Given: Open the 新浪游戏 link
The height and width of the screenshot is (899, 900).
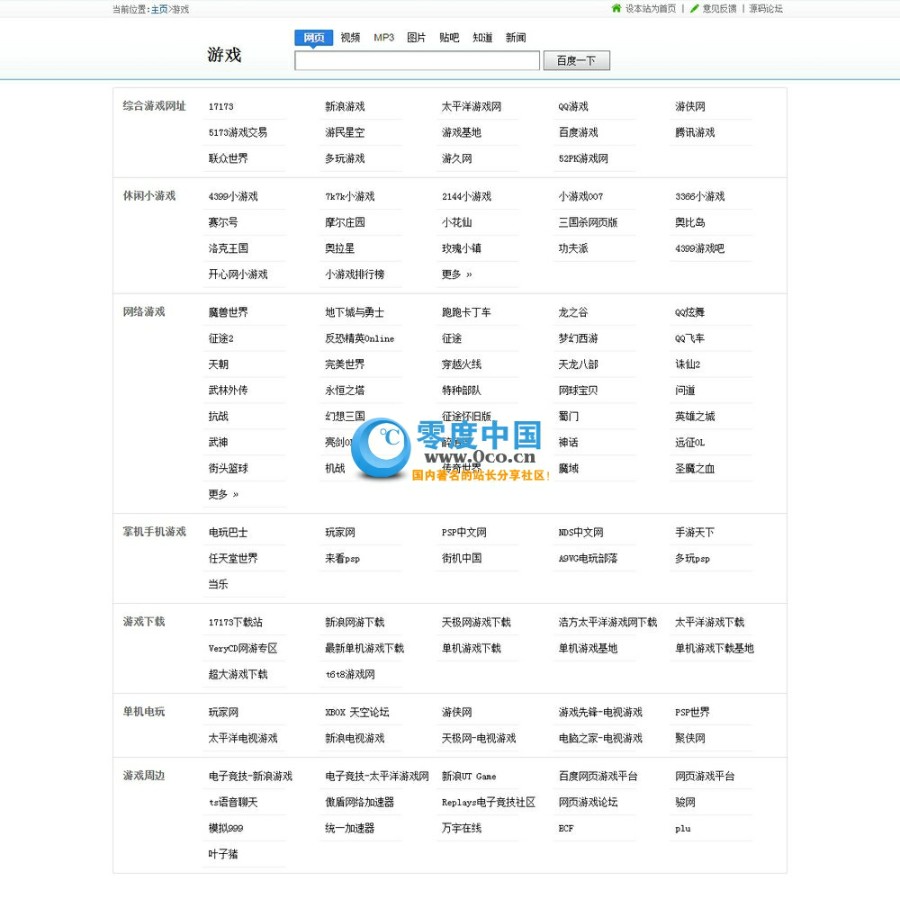Looking at the screenshot, I should (345, 107).
